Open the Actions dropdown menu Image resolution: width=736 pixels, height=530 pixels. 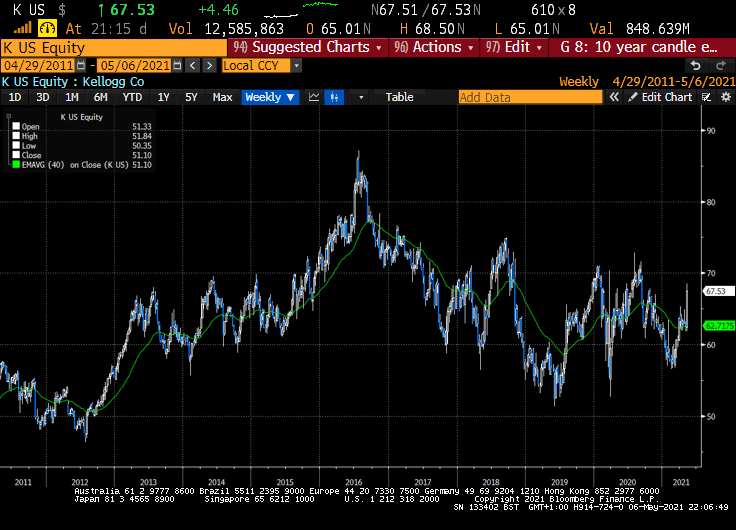pos(434,47)
